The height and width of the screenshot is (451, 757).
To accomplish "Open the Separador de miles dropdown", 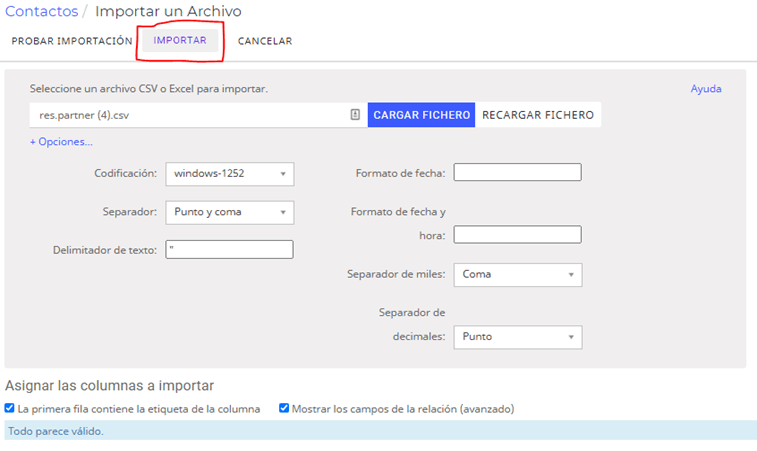I will [518, 275].
